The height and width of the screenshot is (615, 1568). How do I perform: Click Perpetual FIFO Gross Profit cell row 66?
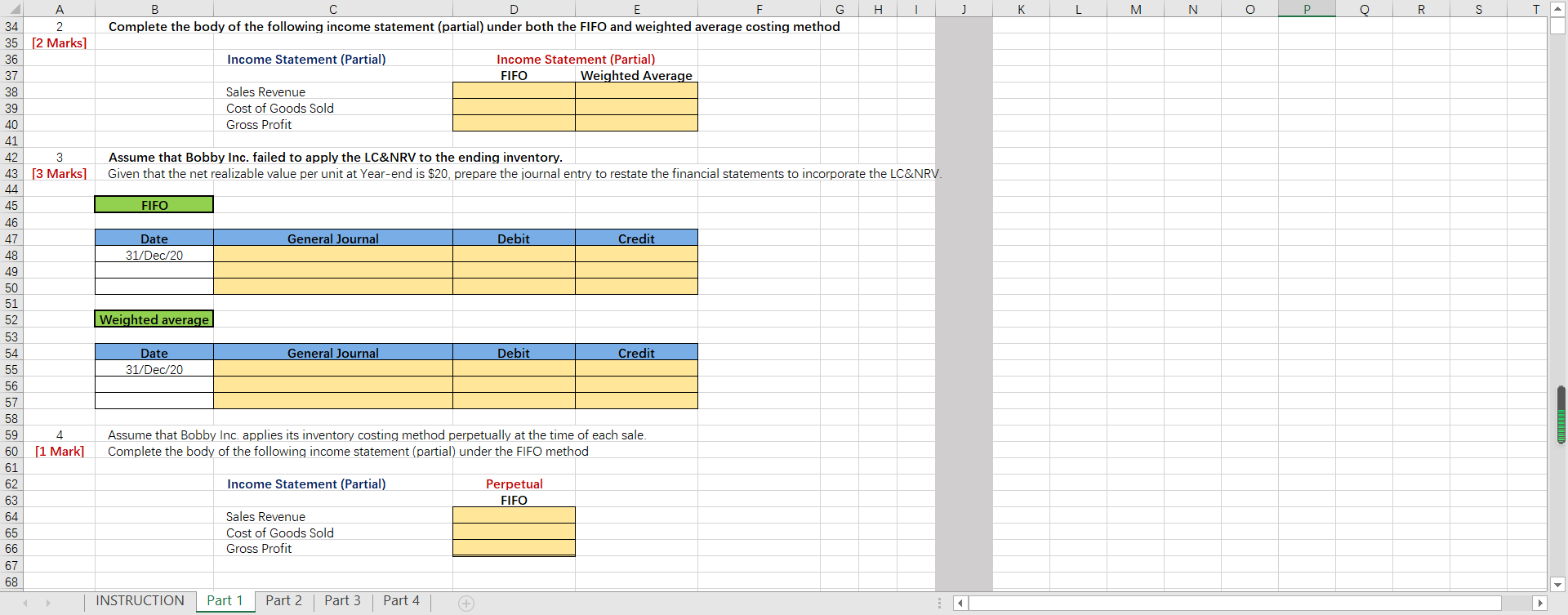[x=514, y=548]
